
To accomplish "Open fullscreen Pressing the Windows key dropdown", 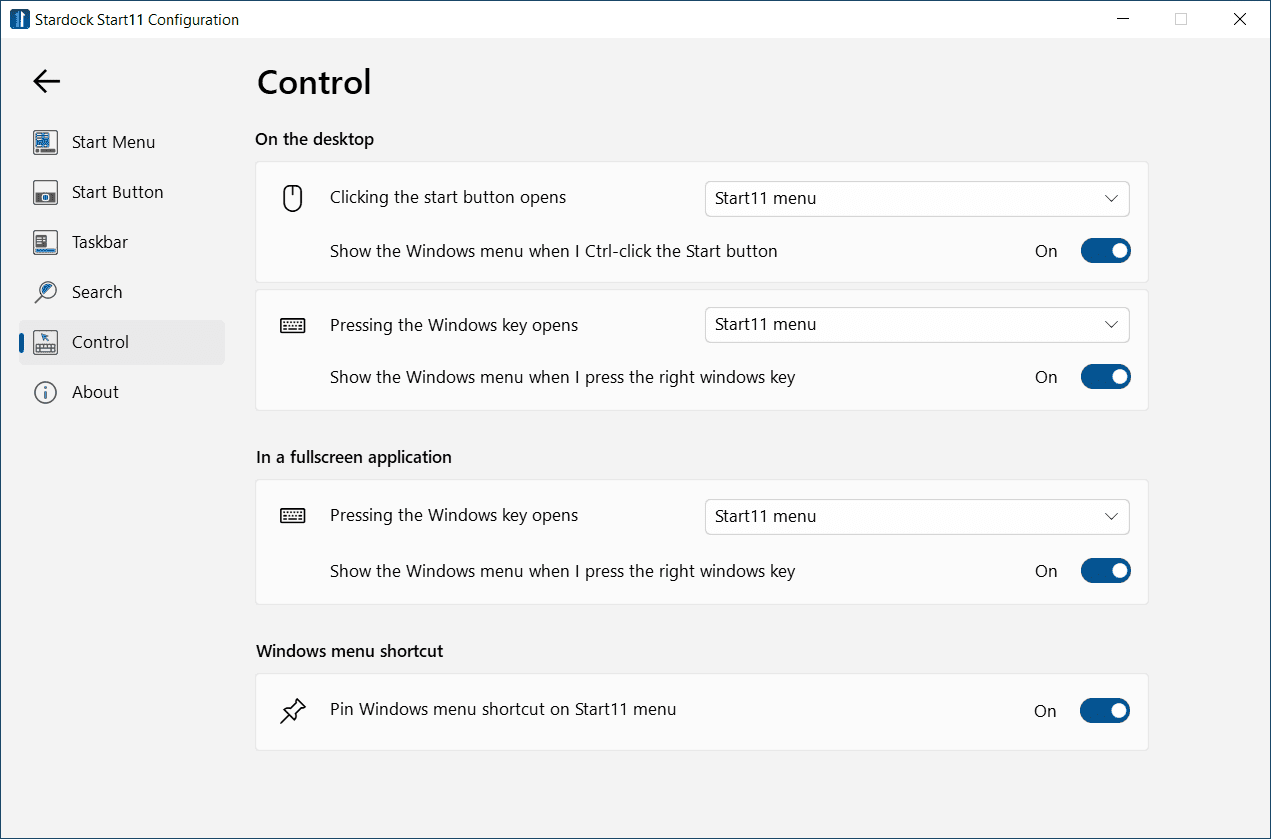I will point(916,517).
